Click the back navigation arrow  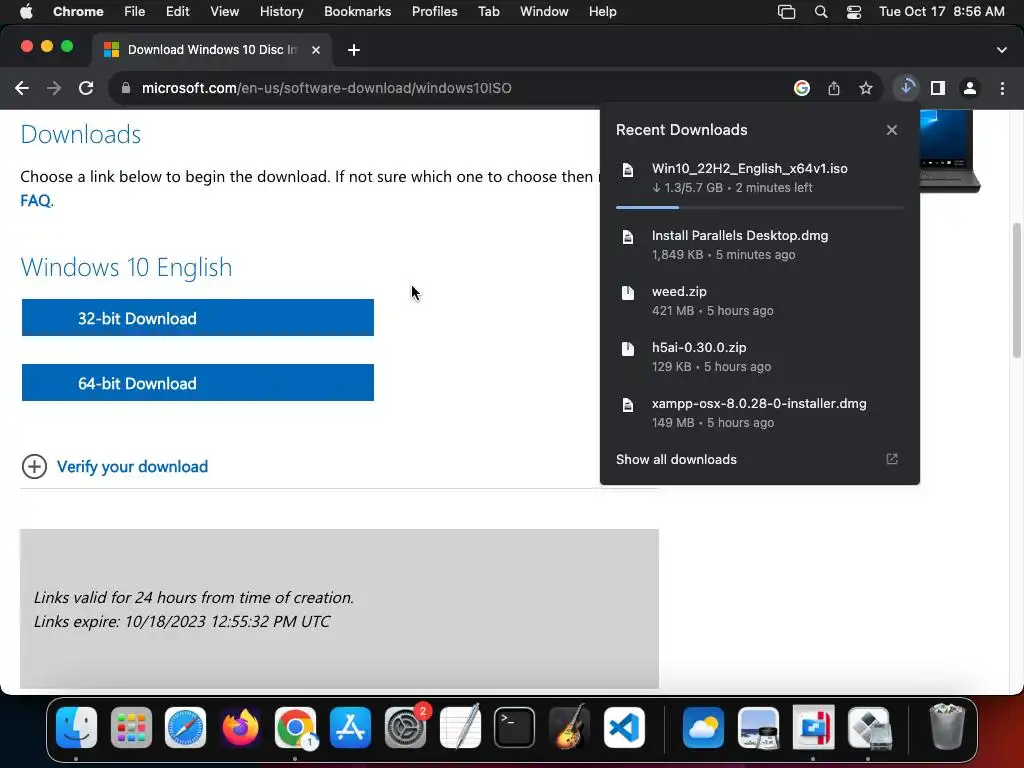point(22,88)
